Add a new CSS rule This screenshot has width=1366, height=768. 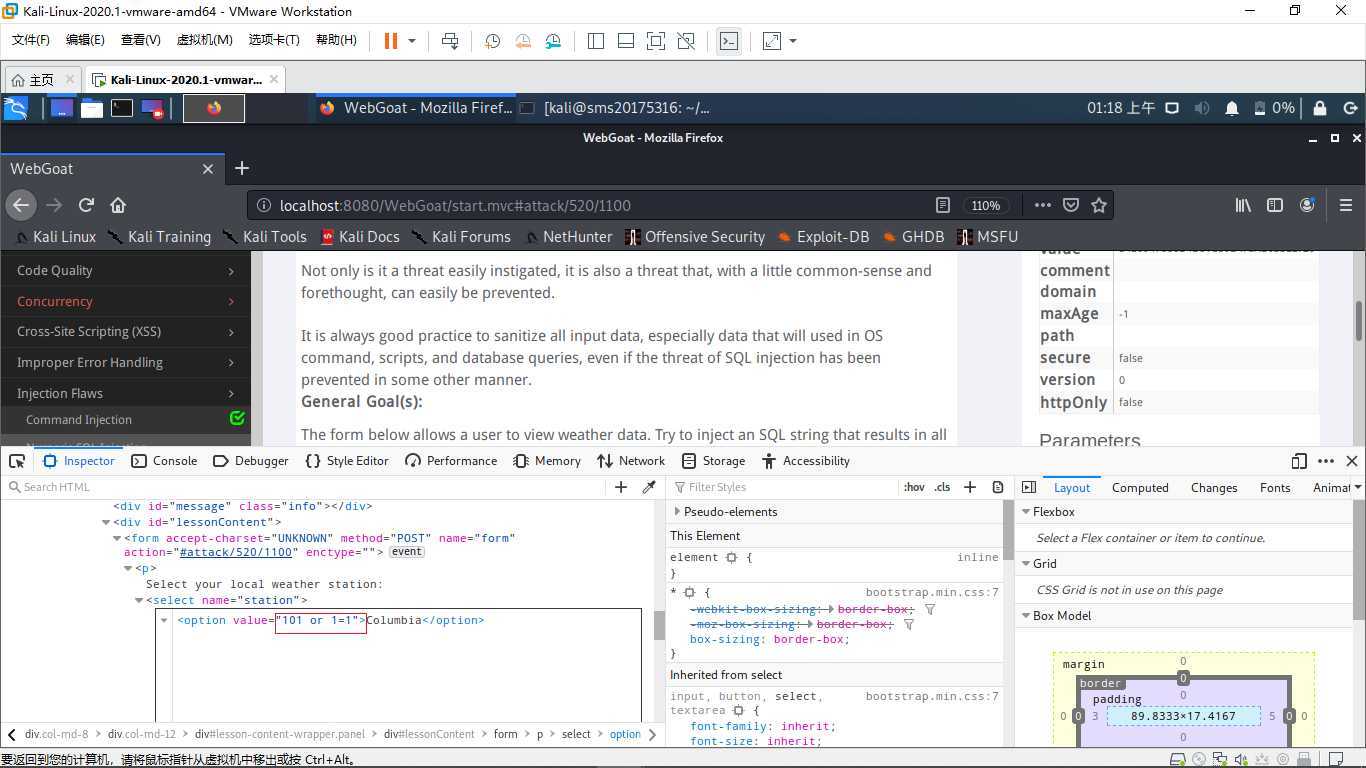[x=970, y=487]
